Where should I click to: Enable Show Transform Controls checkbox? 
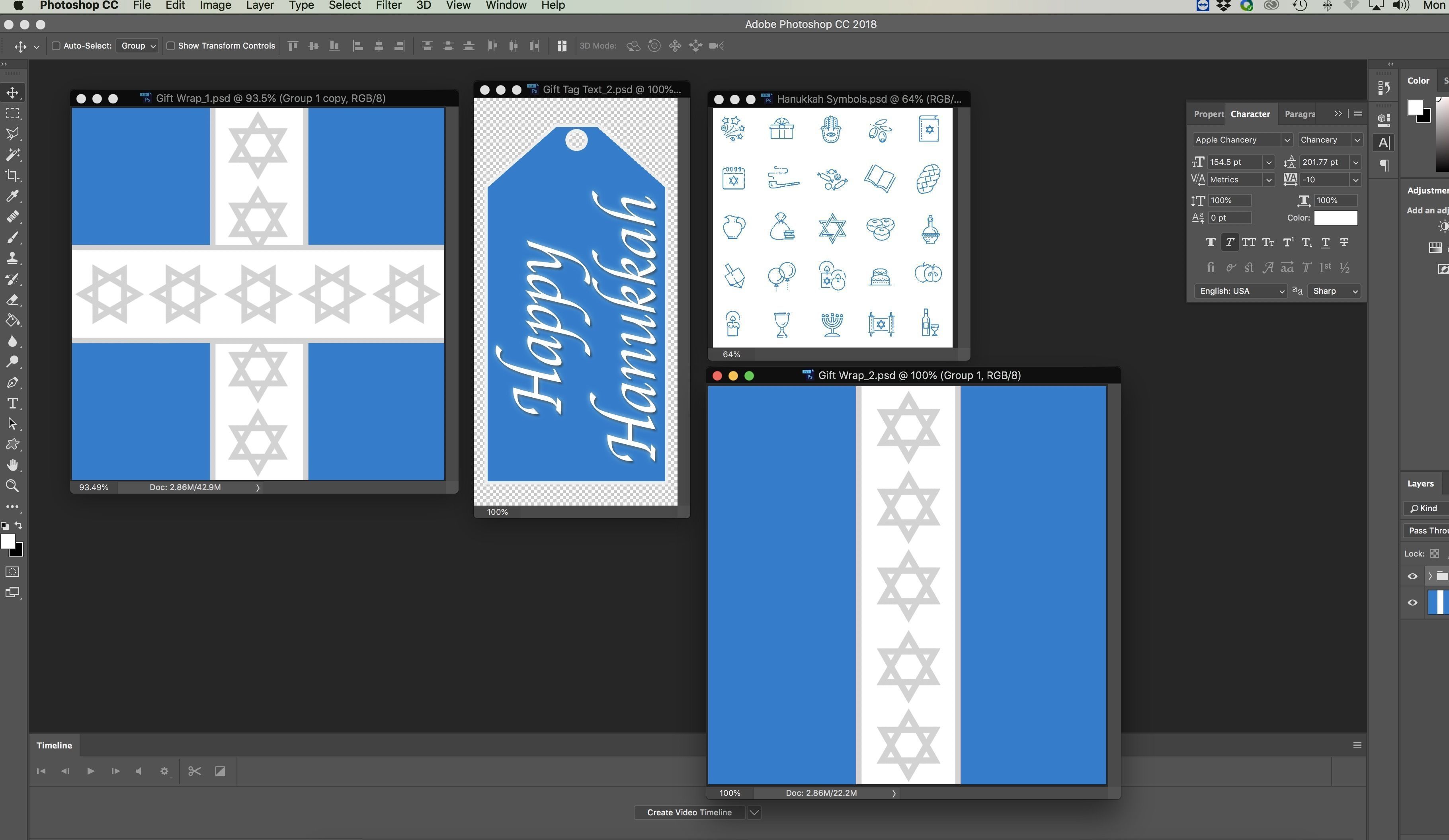pyautogui.click(x=170, y=46)
